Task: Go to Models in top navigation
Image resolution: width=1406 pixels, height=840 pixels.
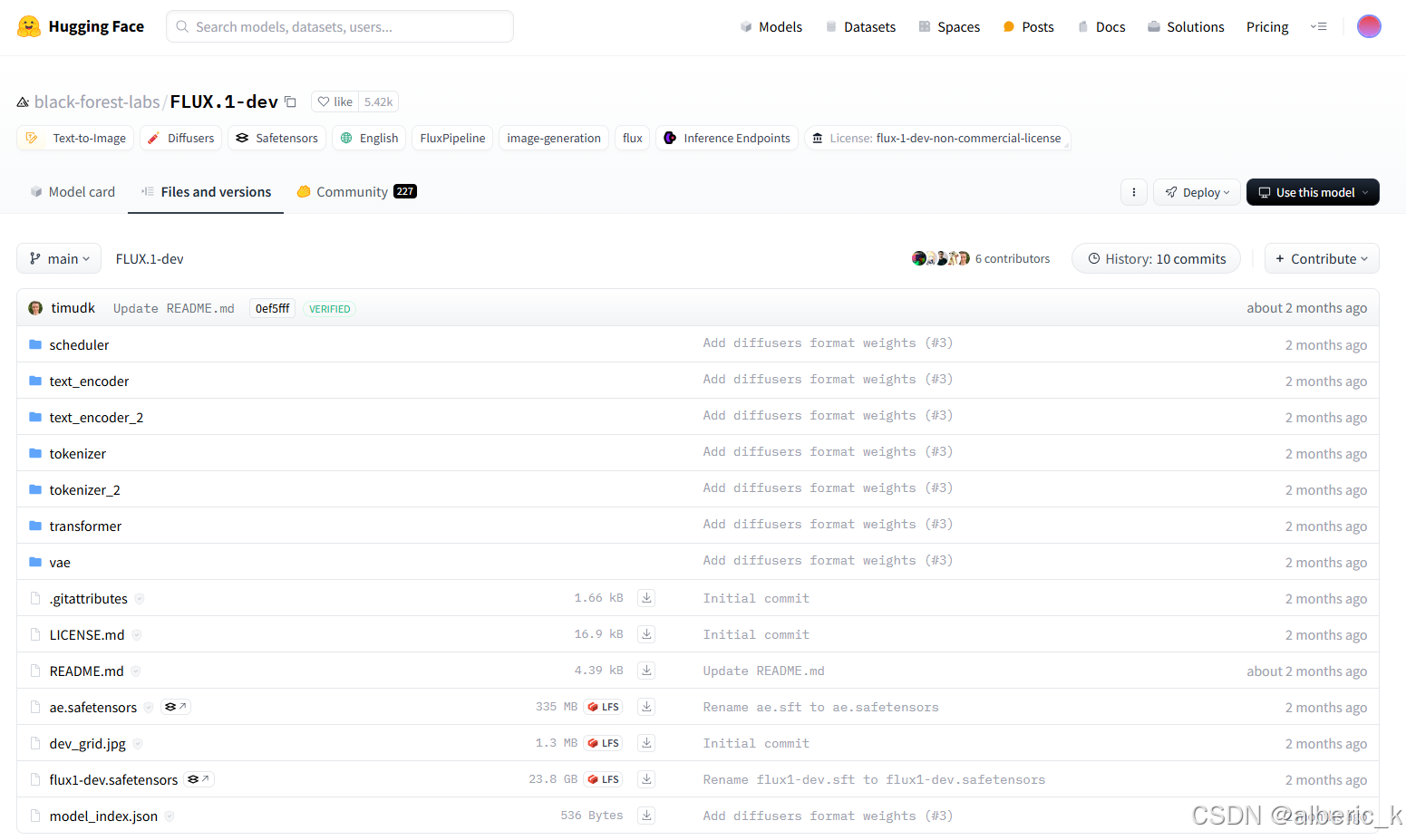Action: (x=771, y=27)
